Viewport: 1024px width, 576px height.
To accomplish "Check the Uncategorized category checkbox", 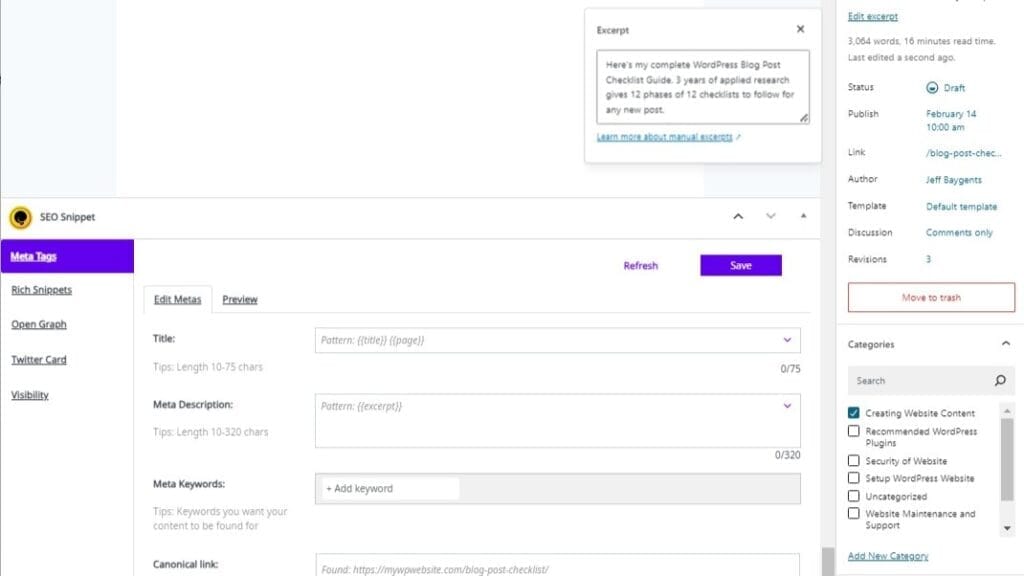I will pyautogui.click(x=853, y=496).
